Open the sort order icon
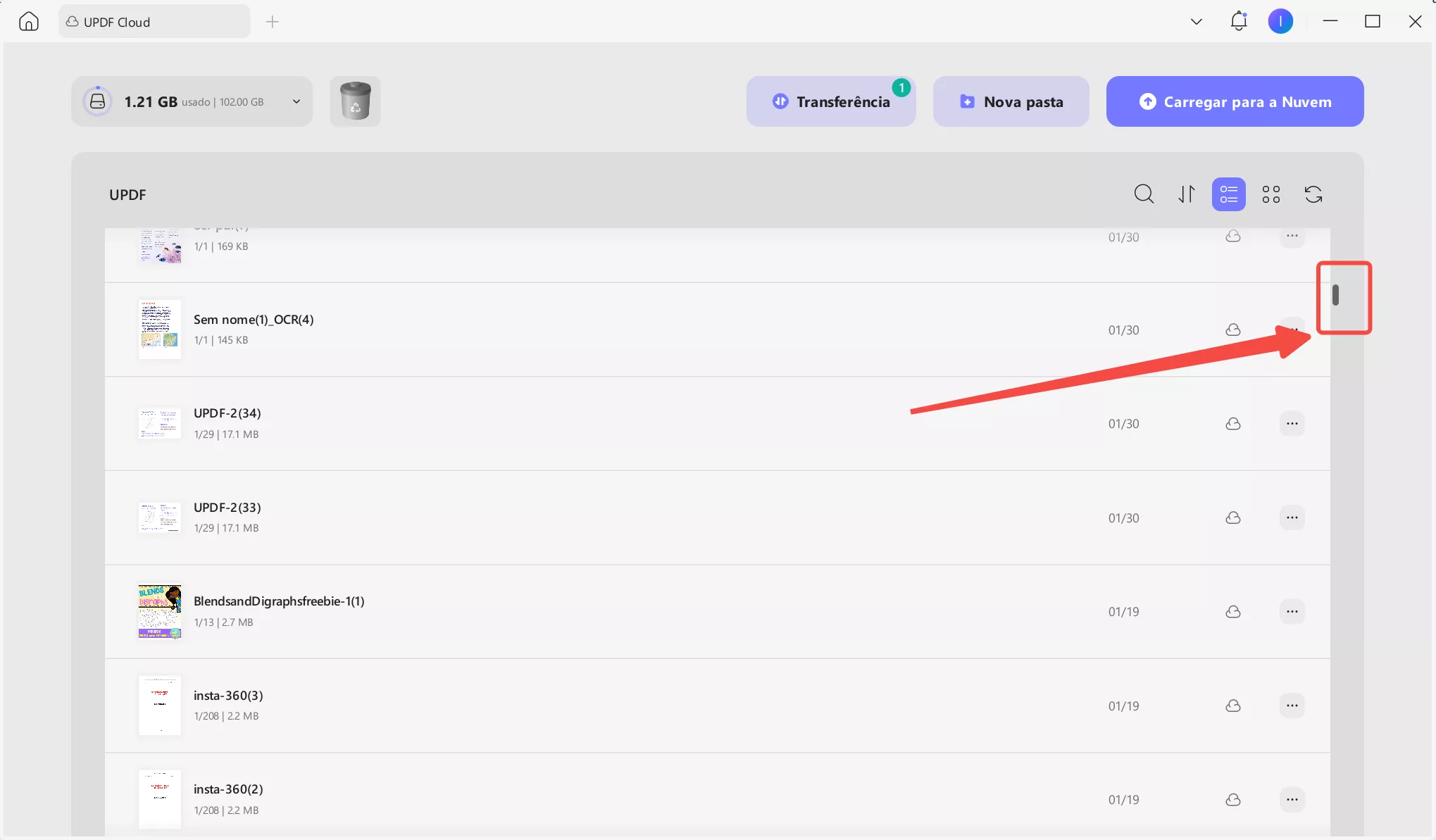Image resolution: width=1436 pixels, height=840 pixels. point(1187,194)
